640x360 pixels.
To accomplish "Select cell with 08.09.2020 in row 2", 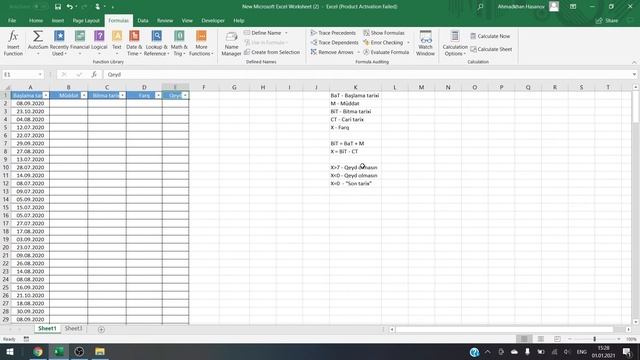I will coord(30,103).
